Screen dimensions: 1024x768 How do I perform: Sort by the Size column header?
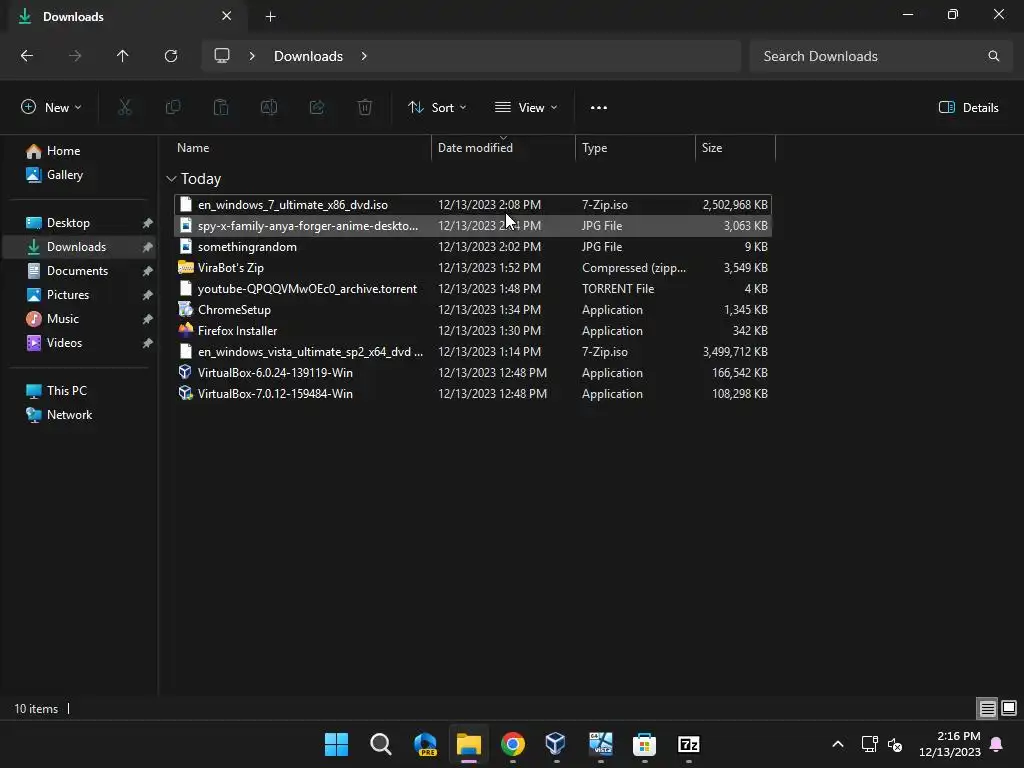tap(735, 148)
